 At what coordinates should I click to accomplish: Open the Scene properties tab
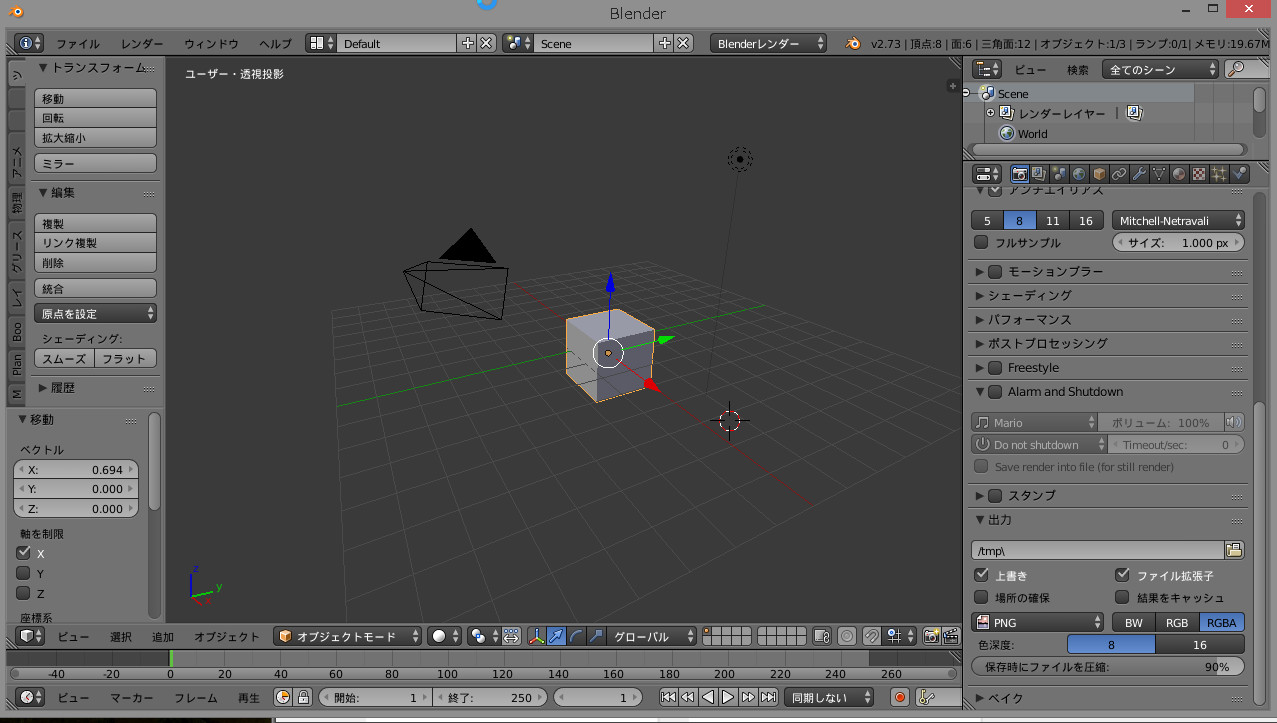[x=1059, y=174]
